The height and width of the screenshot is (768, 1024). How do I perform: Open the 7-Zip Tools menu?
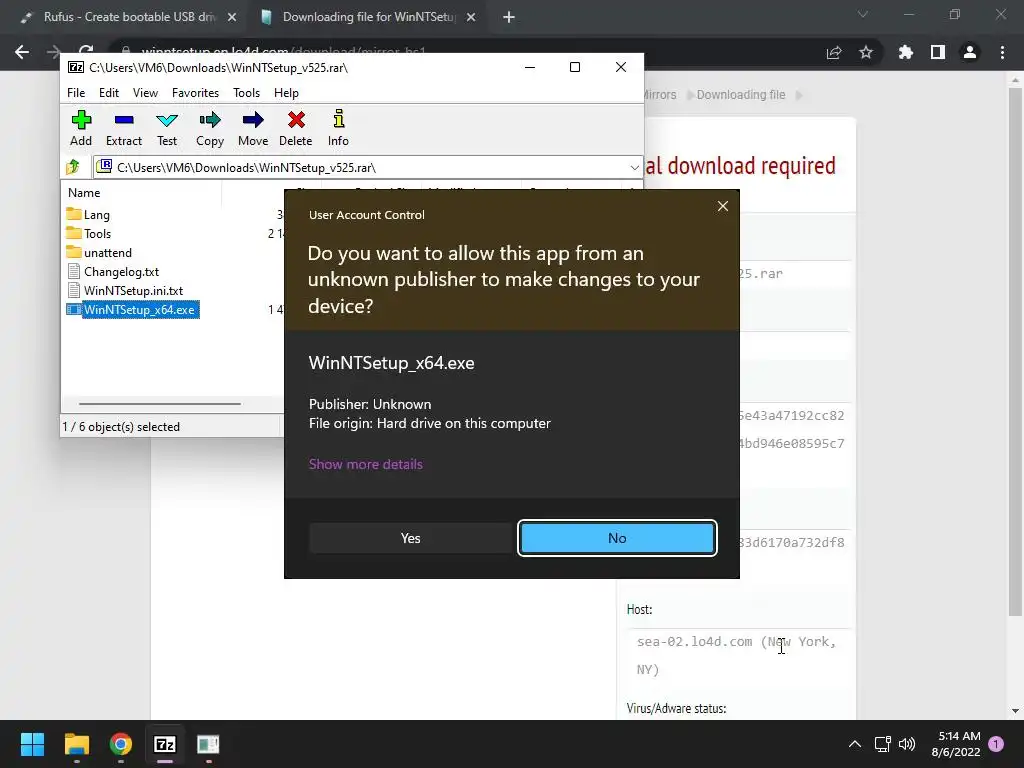click(246, 93)
